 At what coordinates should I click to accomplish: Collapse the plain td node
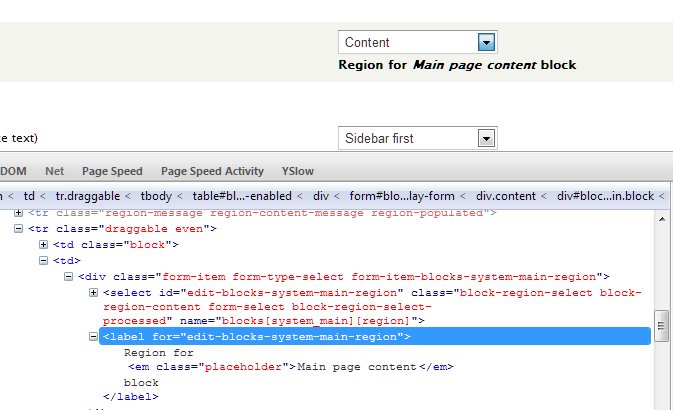[x=43, y=261]
